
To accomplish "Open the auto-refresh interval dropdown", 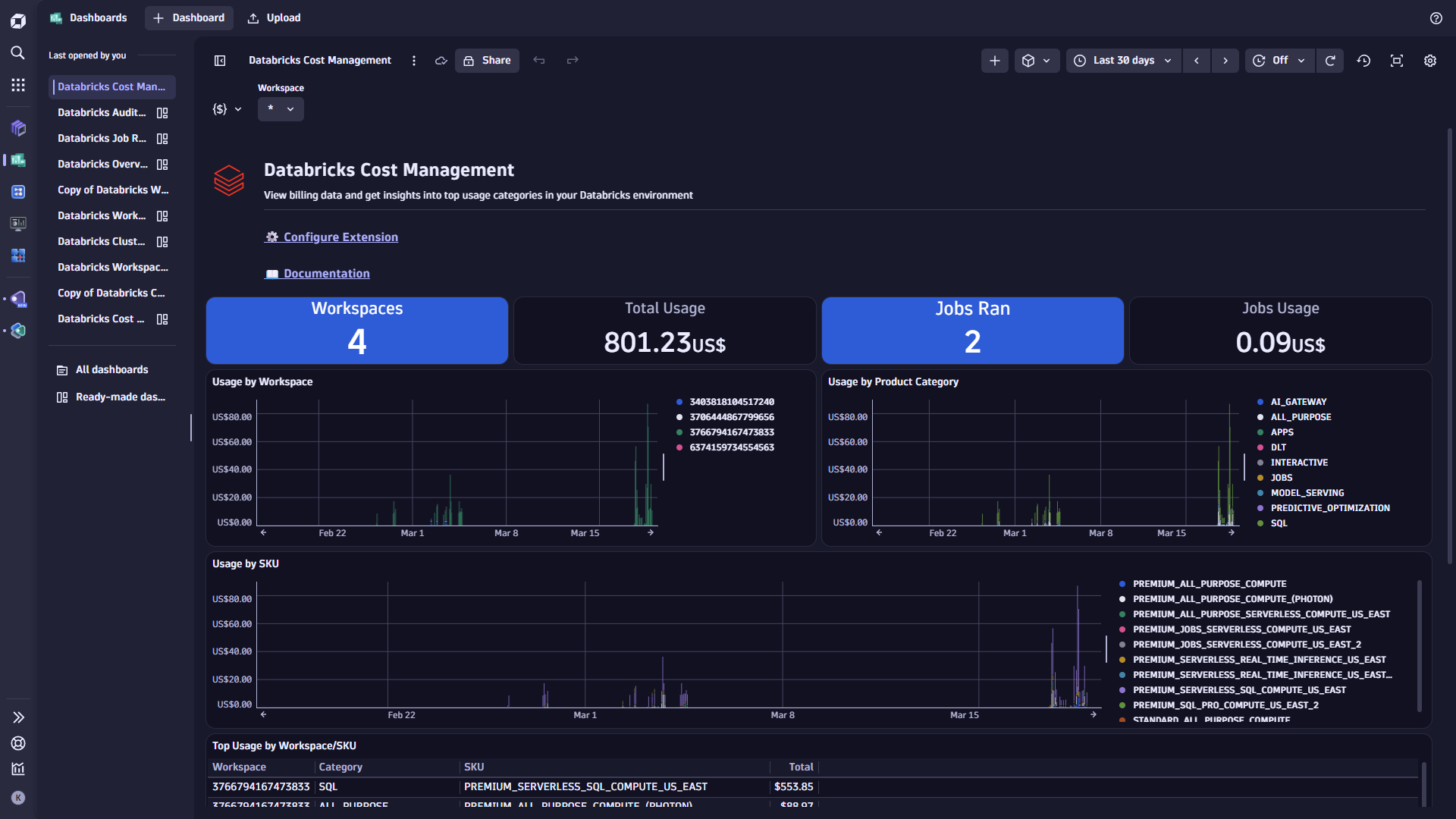I will coord(1301,60).
